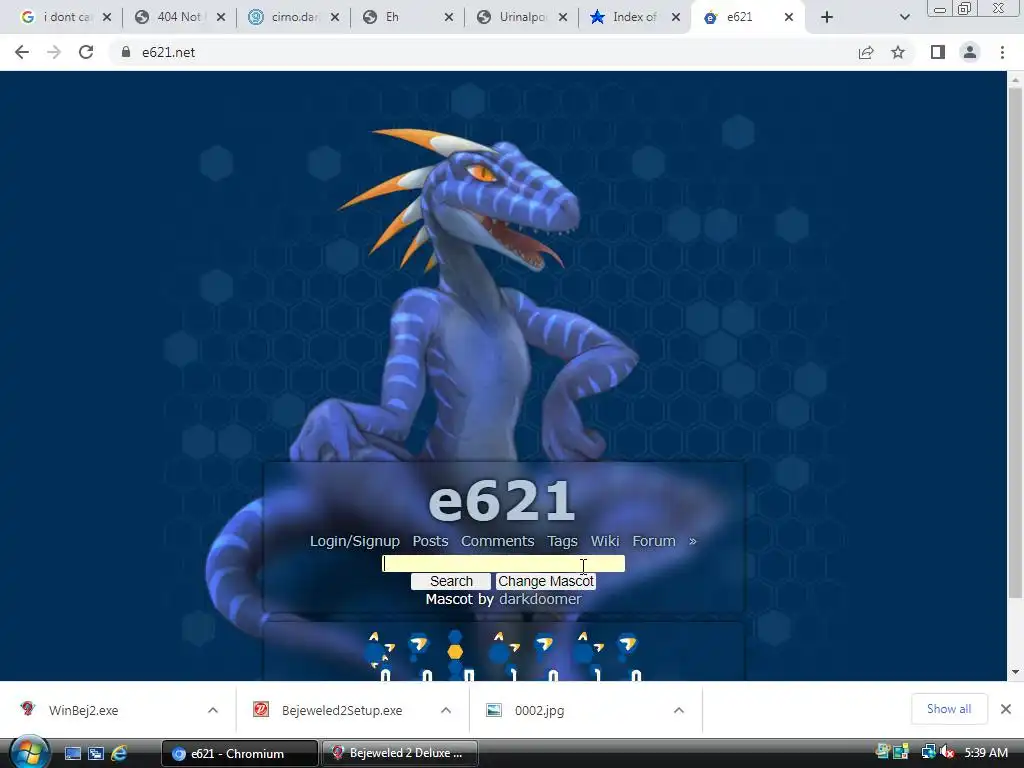The width and height of the screenshot is (1024, 768).
Task: Open the Tags link
Action: click(562, 541)
